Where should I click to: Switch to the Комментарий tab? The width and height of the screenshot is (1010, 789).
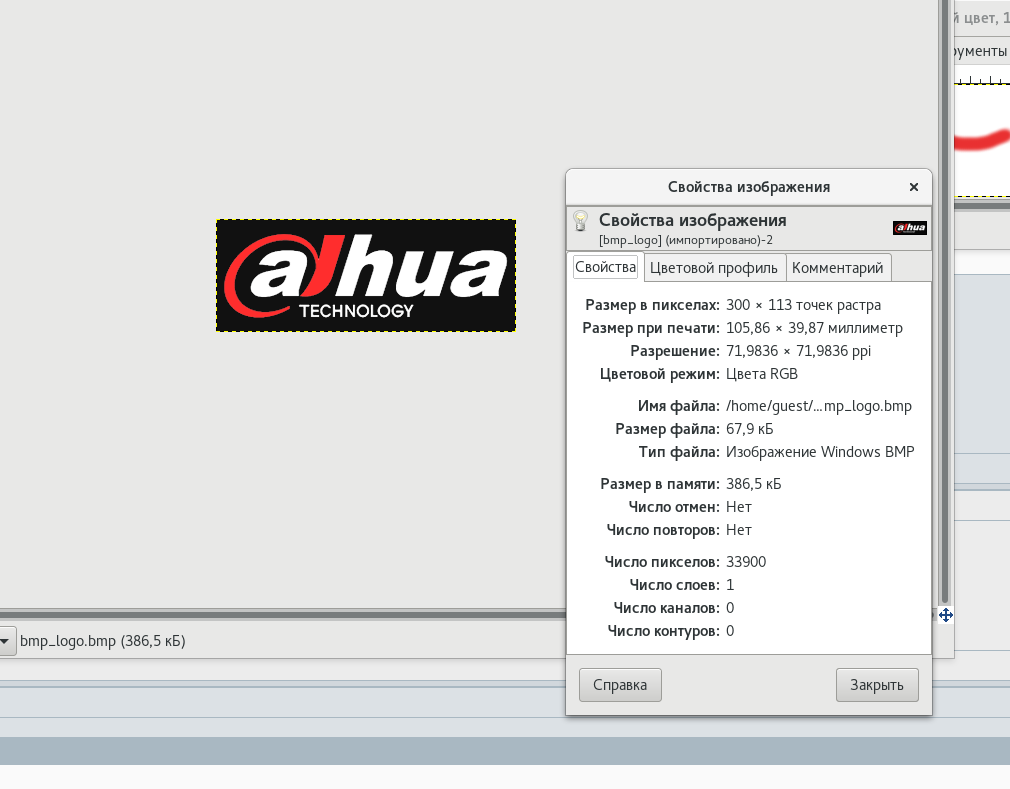pyautogui.click(x=838, y=268)
